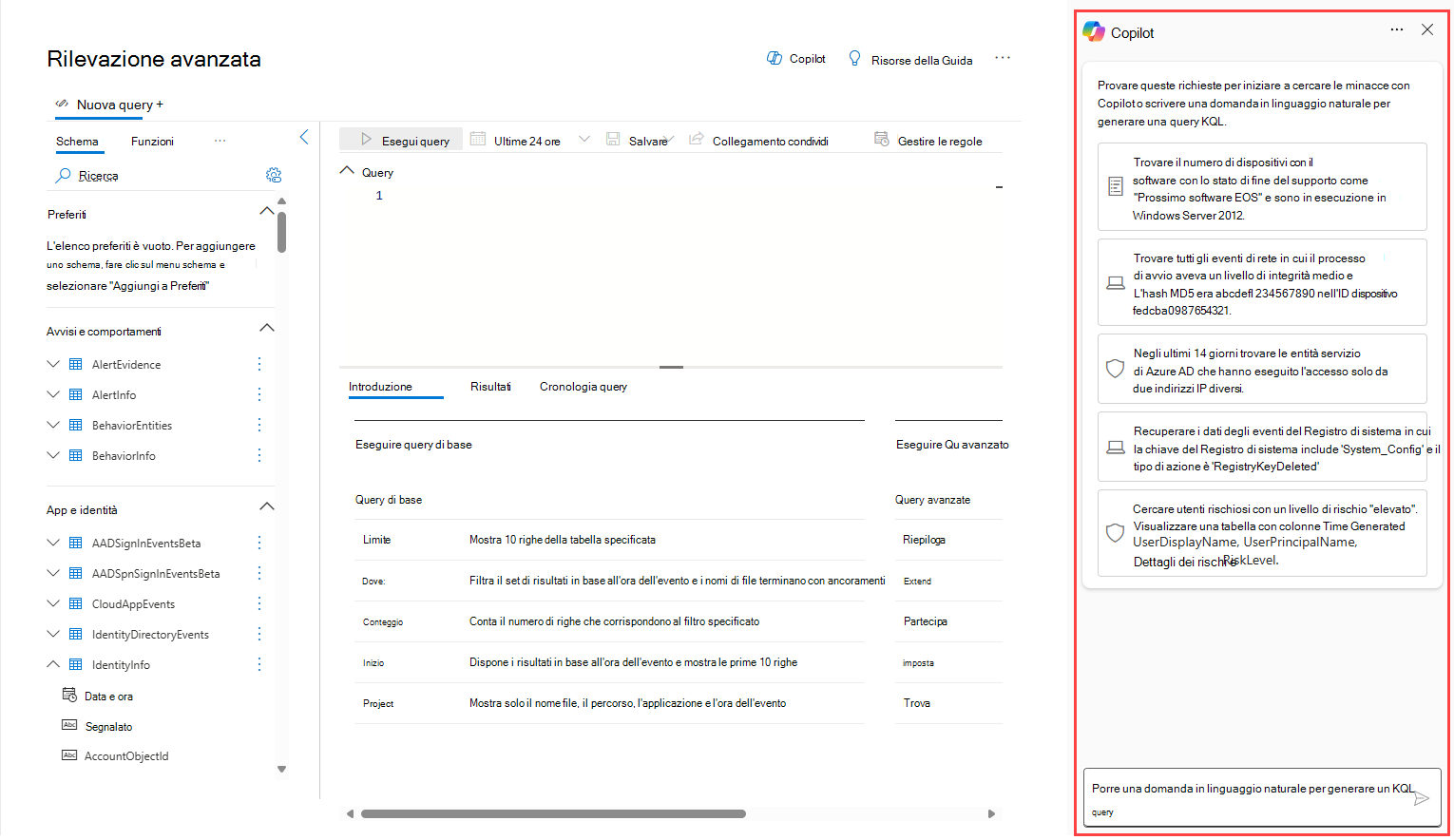1454x840 pixels.
Task: Click the Collegamento condividi share icon
Action: click(697, 139)
